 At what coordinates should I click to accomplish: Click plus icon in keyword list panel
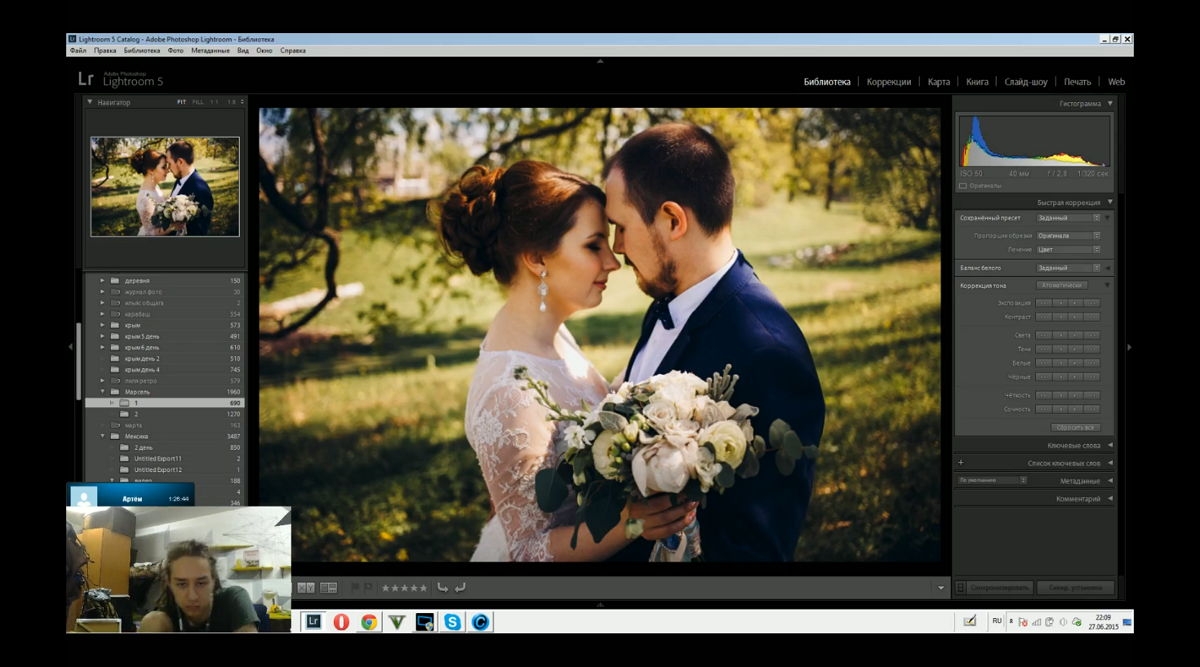tap(961, 463)
